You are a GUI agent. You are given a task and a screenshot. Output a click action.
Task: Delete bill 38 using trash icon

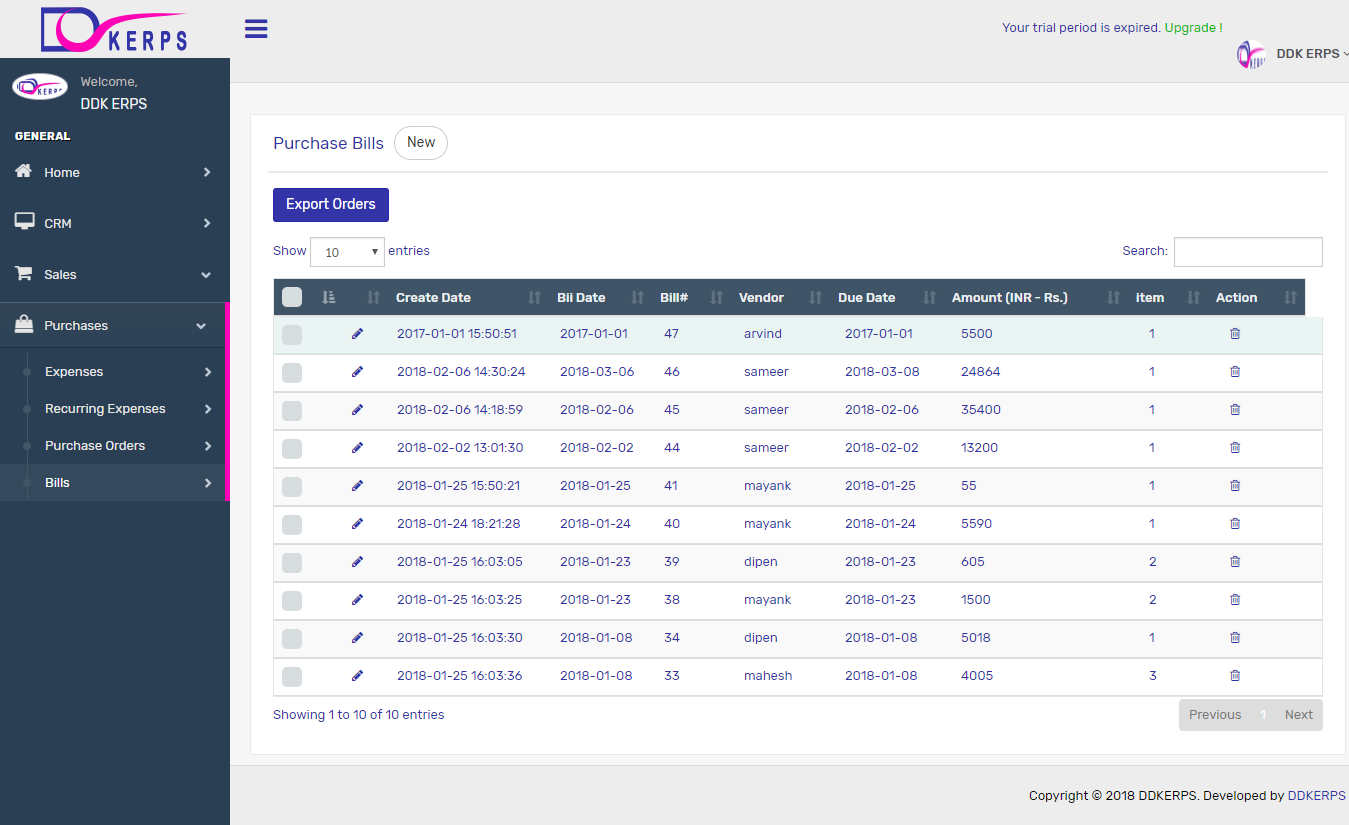coord(1235,600)
